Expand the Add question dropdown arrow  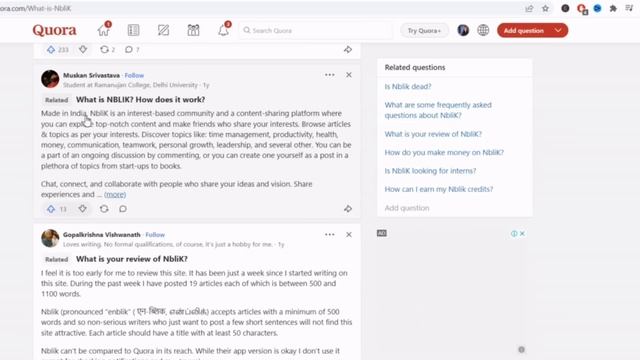point(558,31)
